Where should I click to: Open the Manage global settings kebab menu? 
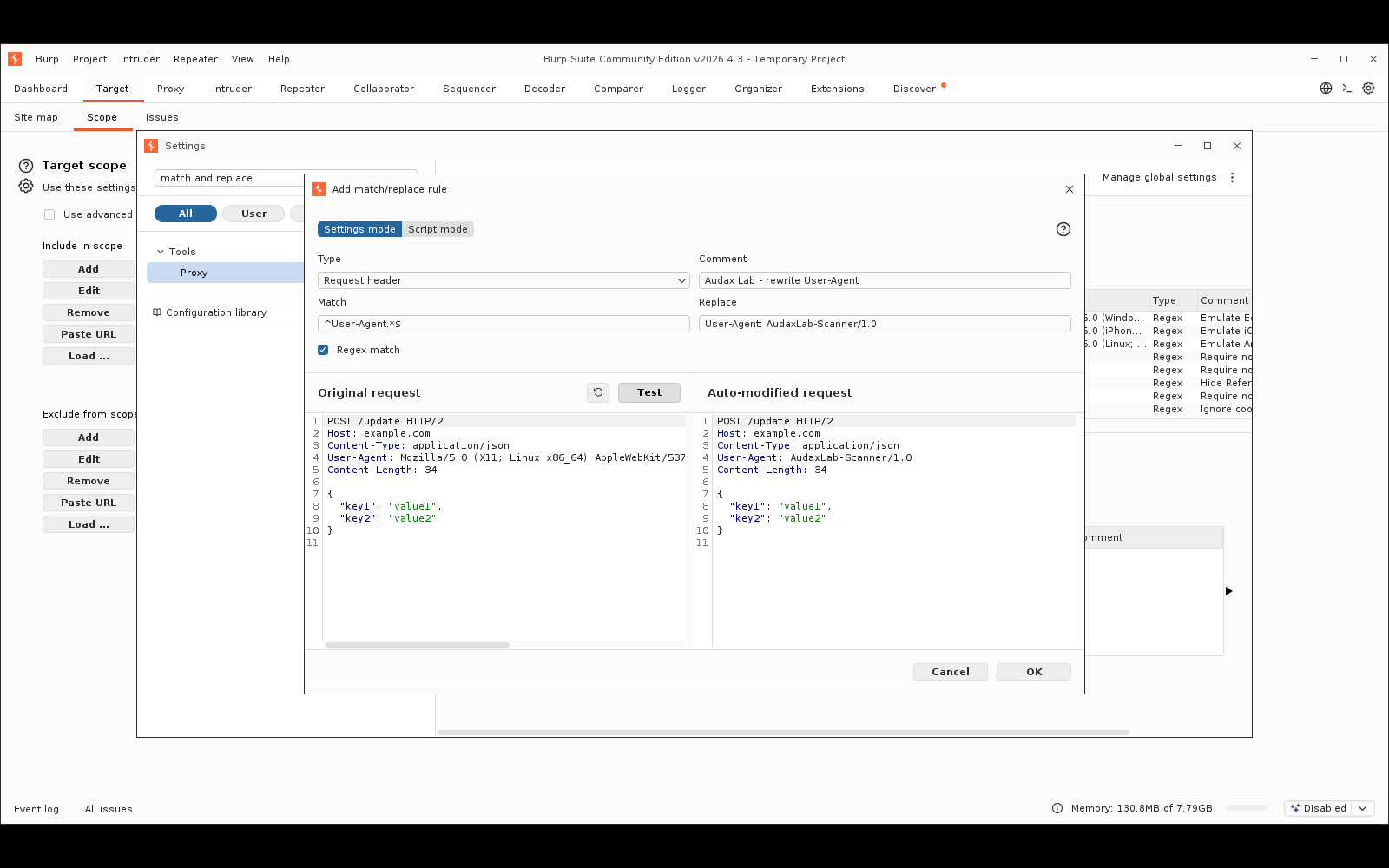coord(1232,177)
